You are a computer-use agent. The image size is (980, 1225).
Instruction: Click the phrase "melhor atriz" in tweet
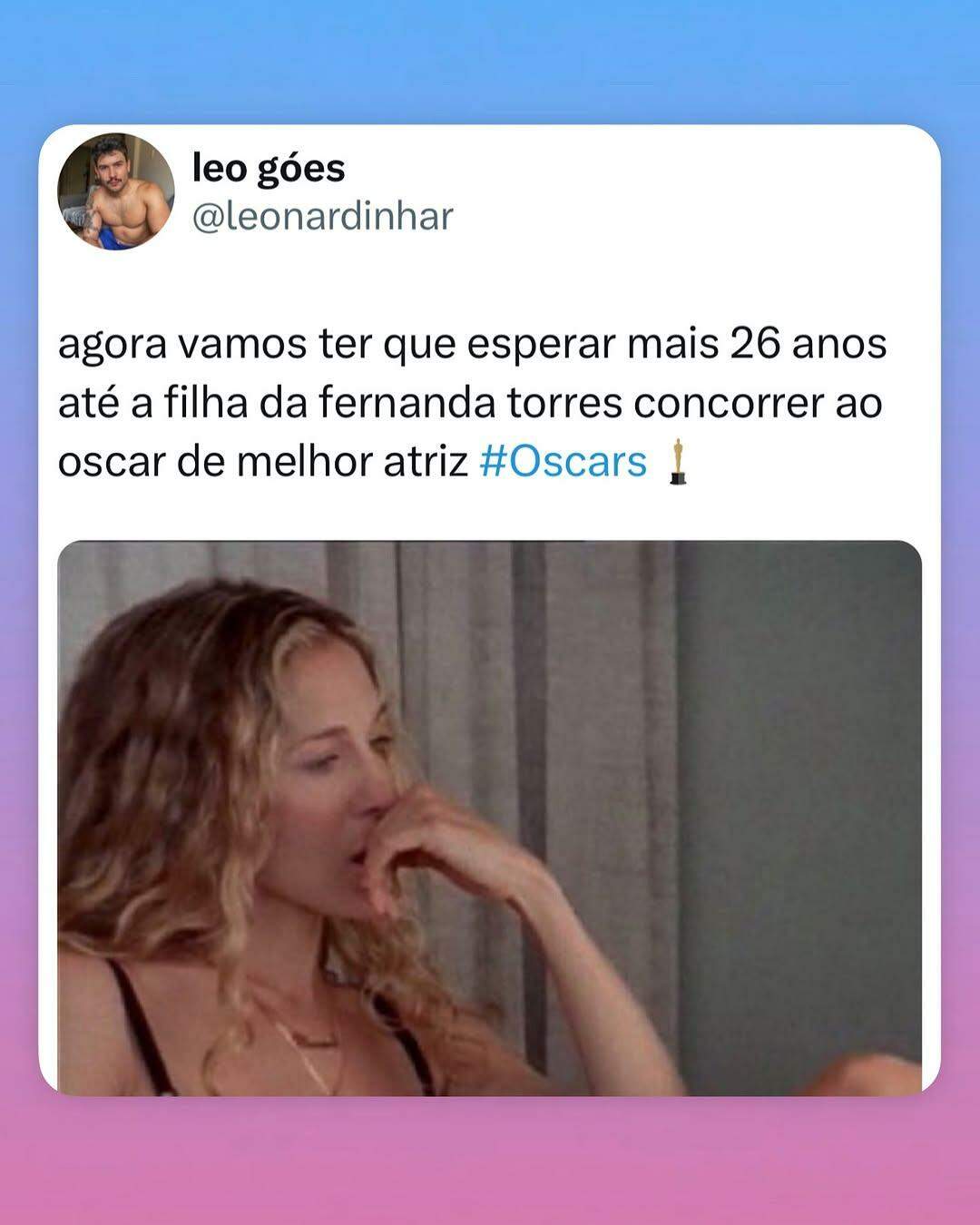pyautogui.click(x=352, y=461)
